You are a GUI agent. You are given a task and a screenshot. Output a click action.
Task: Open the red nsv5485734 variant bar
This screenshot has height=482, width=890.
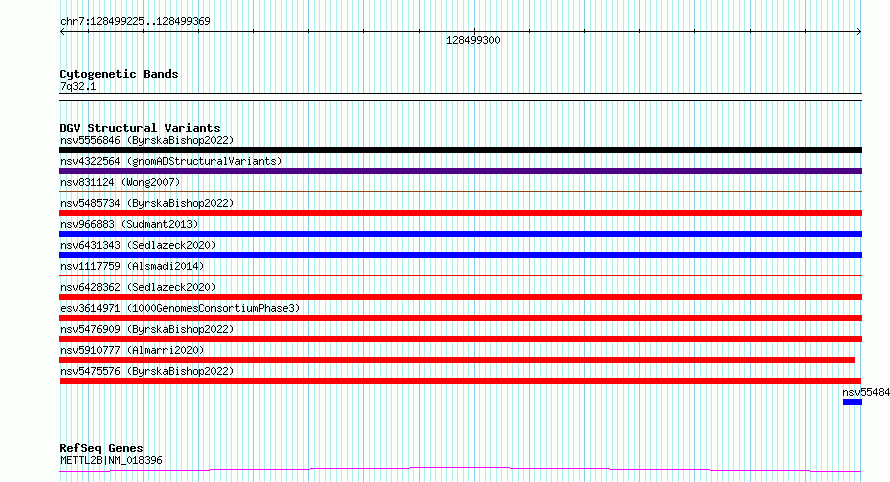[x=460, y=213]
